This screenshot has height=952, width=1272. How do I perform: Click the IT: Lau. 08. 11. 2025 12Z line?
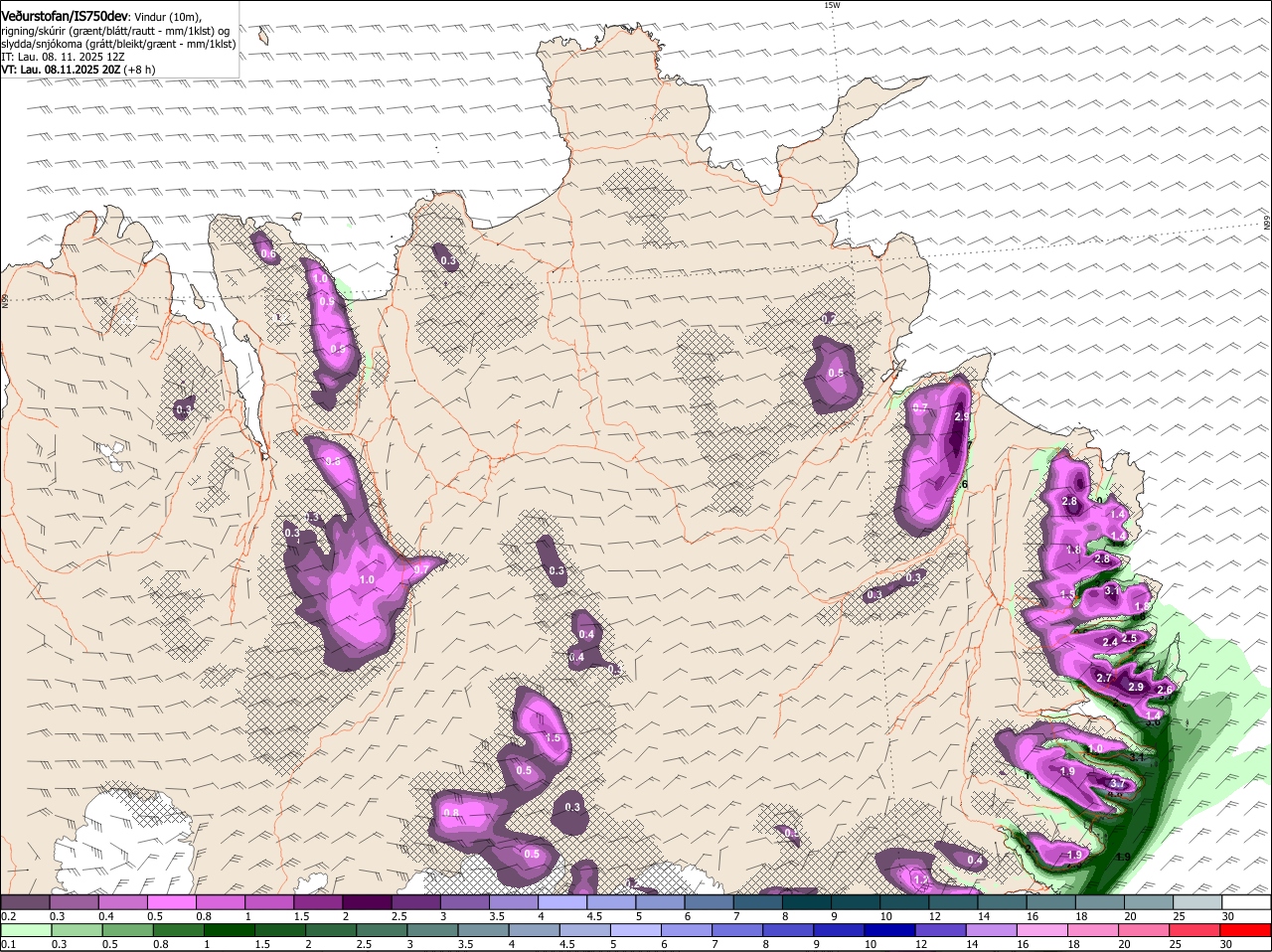click(x=64, y=57)
